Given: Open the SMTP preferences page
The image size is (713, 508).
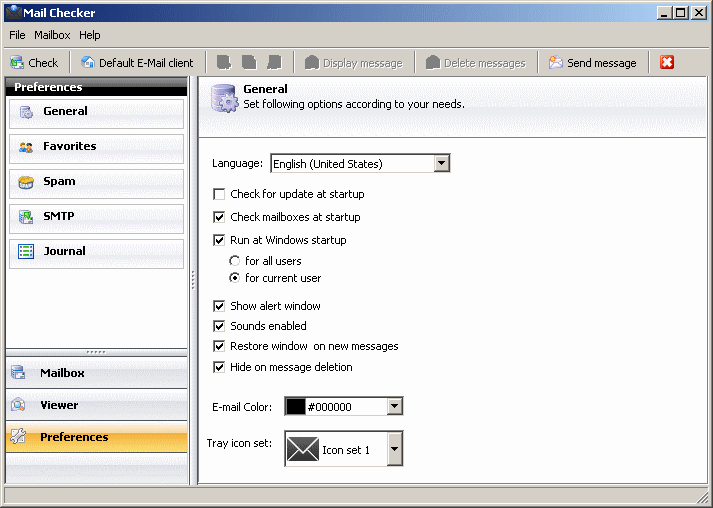Looking at the screenshot, I should point(96,219).
